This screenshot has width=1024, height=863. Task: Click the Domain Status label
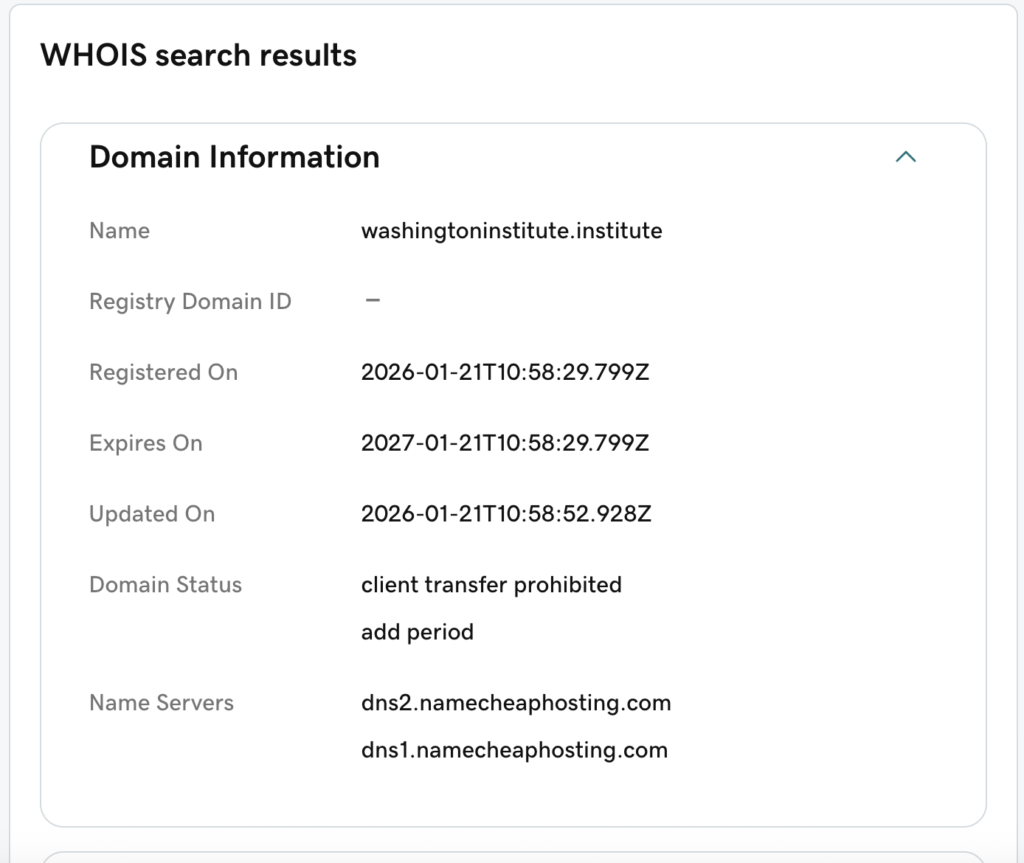coord(165,585)
